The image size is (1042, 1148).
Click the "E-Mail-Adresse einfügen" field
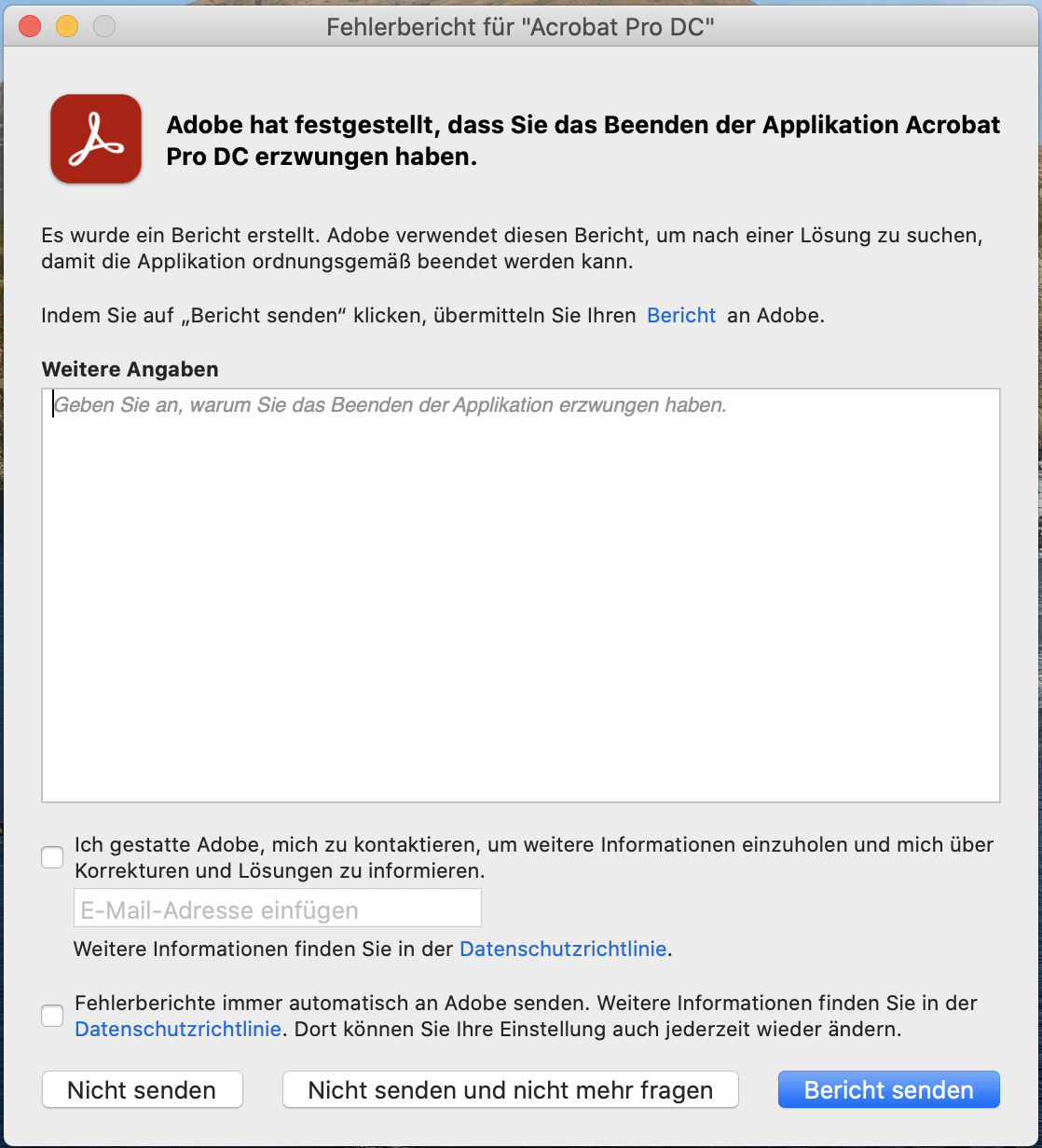pos(276,908)
